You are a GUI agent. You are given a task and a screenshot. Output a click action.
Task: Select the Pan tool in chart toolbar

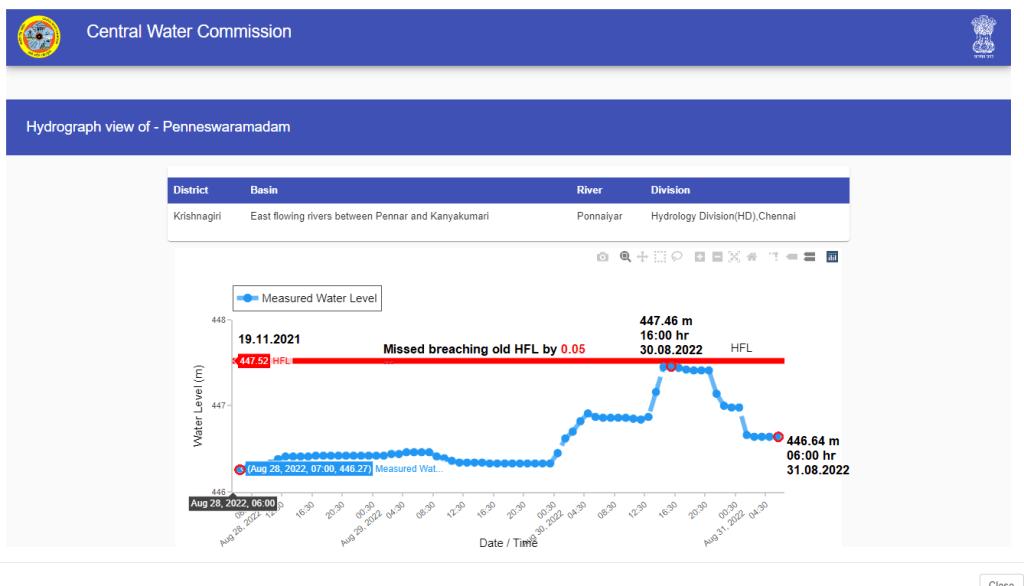(642, 257)
